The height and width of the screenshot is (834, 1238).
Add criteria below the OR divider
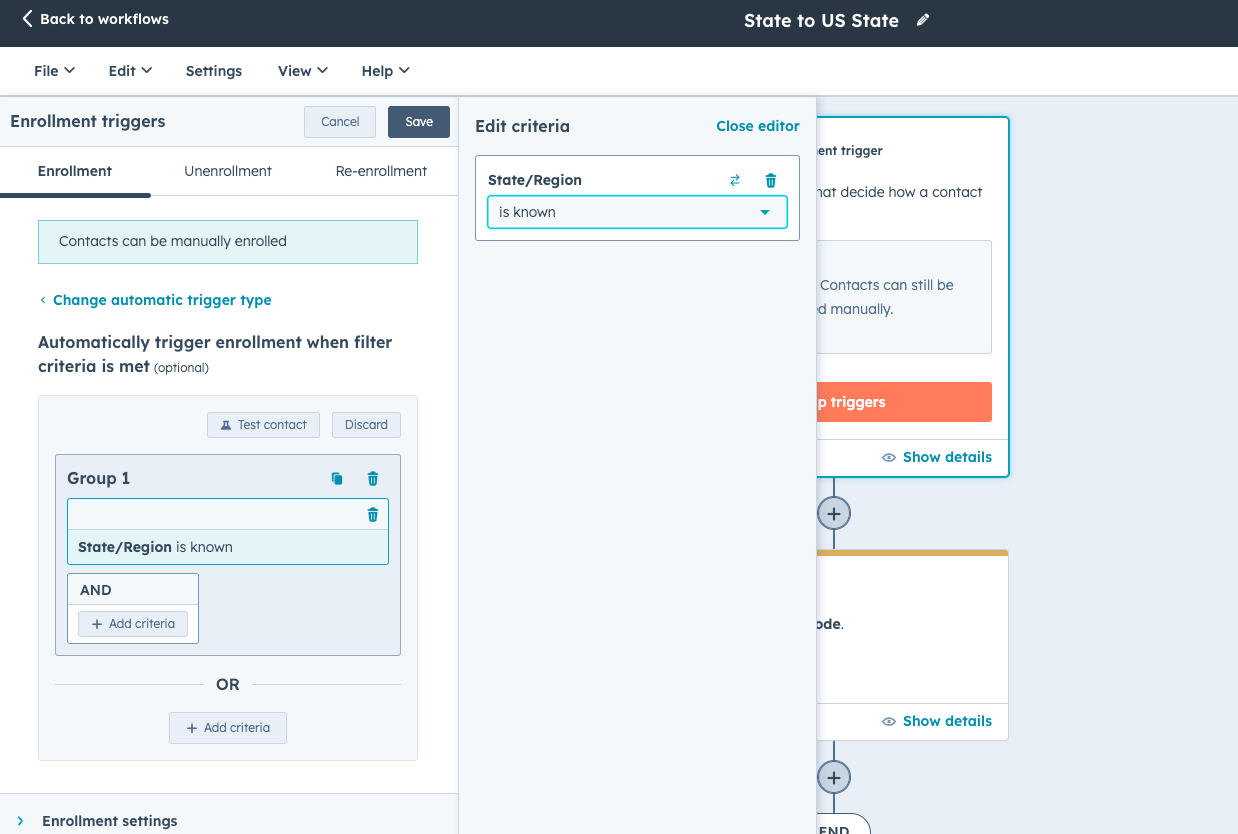(x=228, y=728)
